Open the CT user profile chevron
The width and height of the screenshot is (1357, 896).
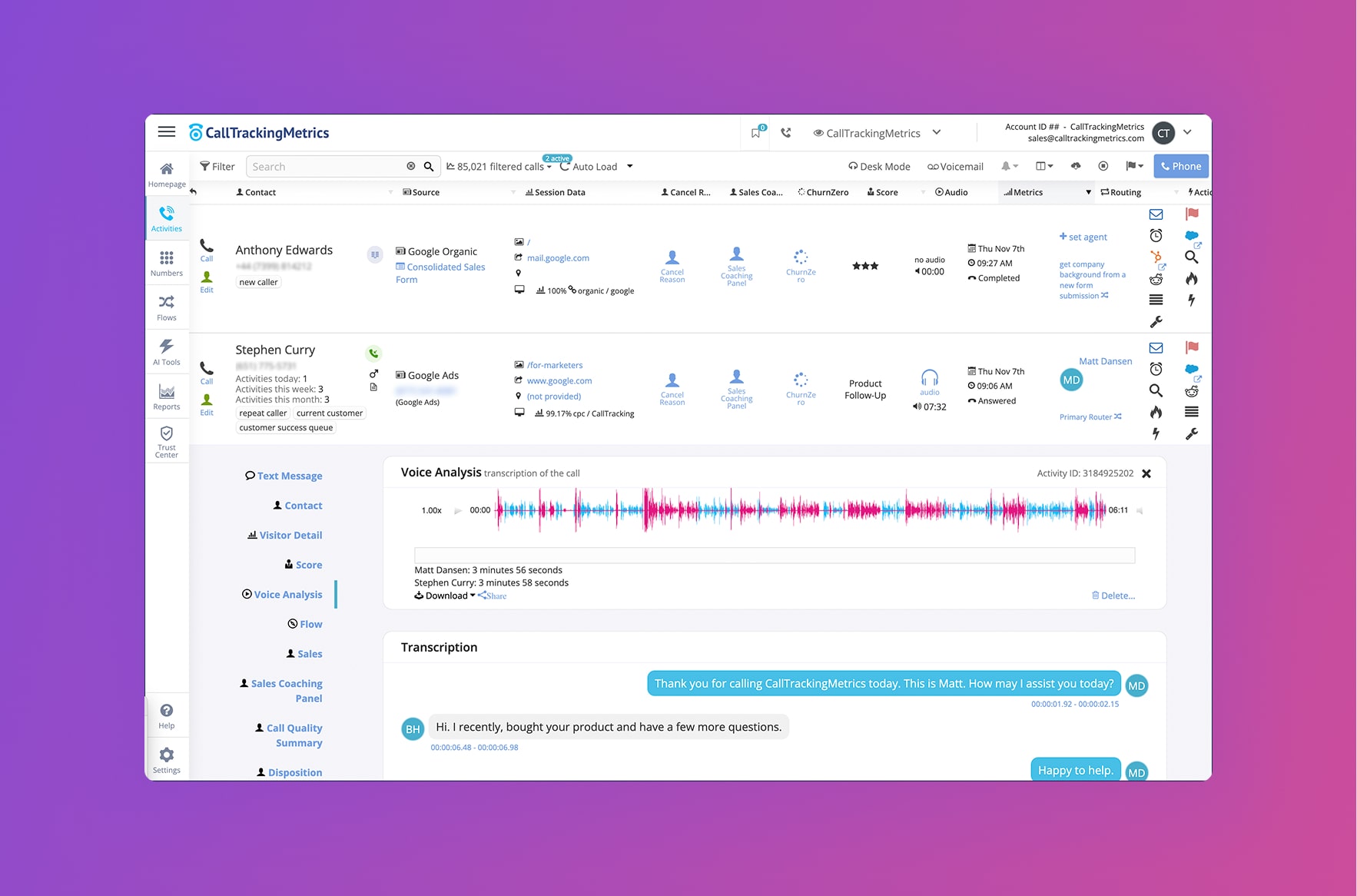(x=1187, y=132)
